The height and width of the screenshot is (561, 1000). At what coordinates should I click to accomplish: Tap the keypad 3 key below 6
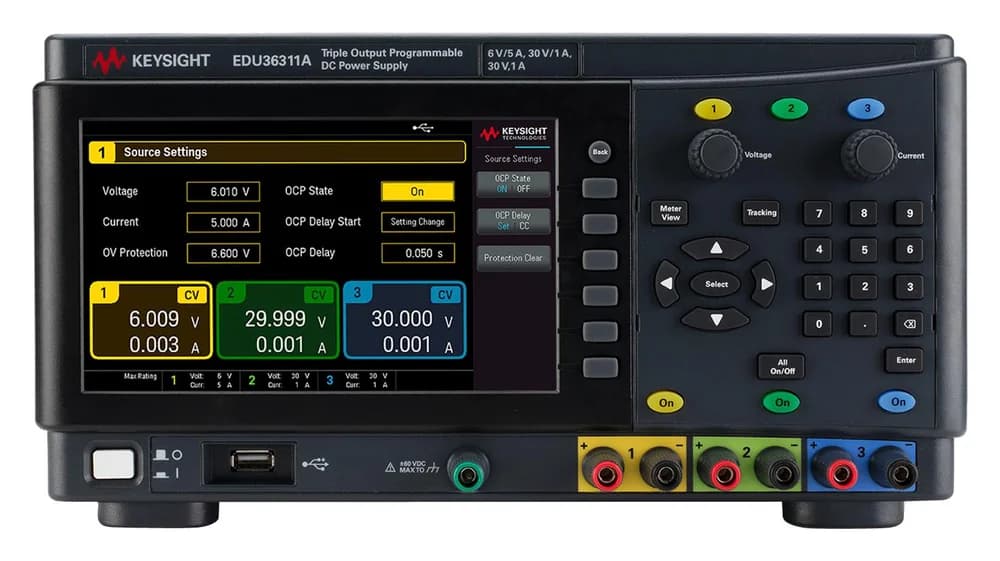[909, 287]
